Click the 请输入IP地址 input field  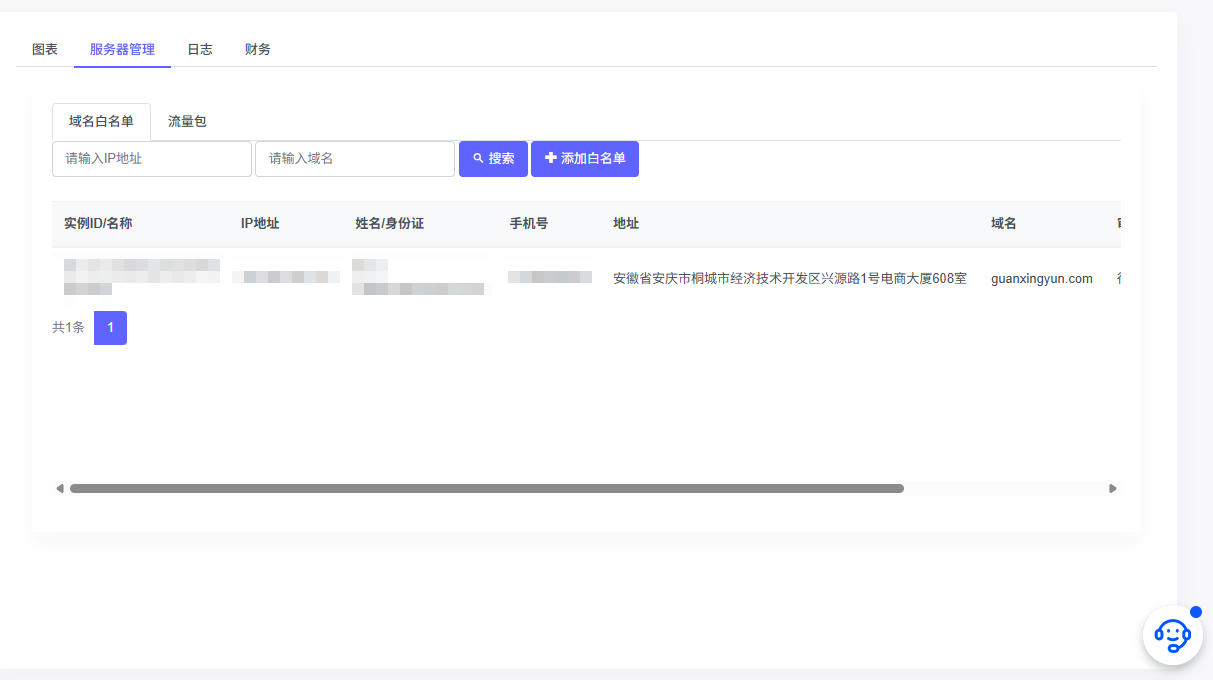pos(151,158)
